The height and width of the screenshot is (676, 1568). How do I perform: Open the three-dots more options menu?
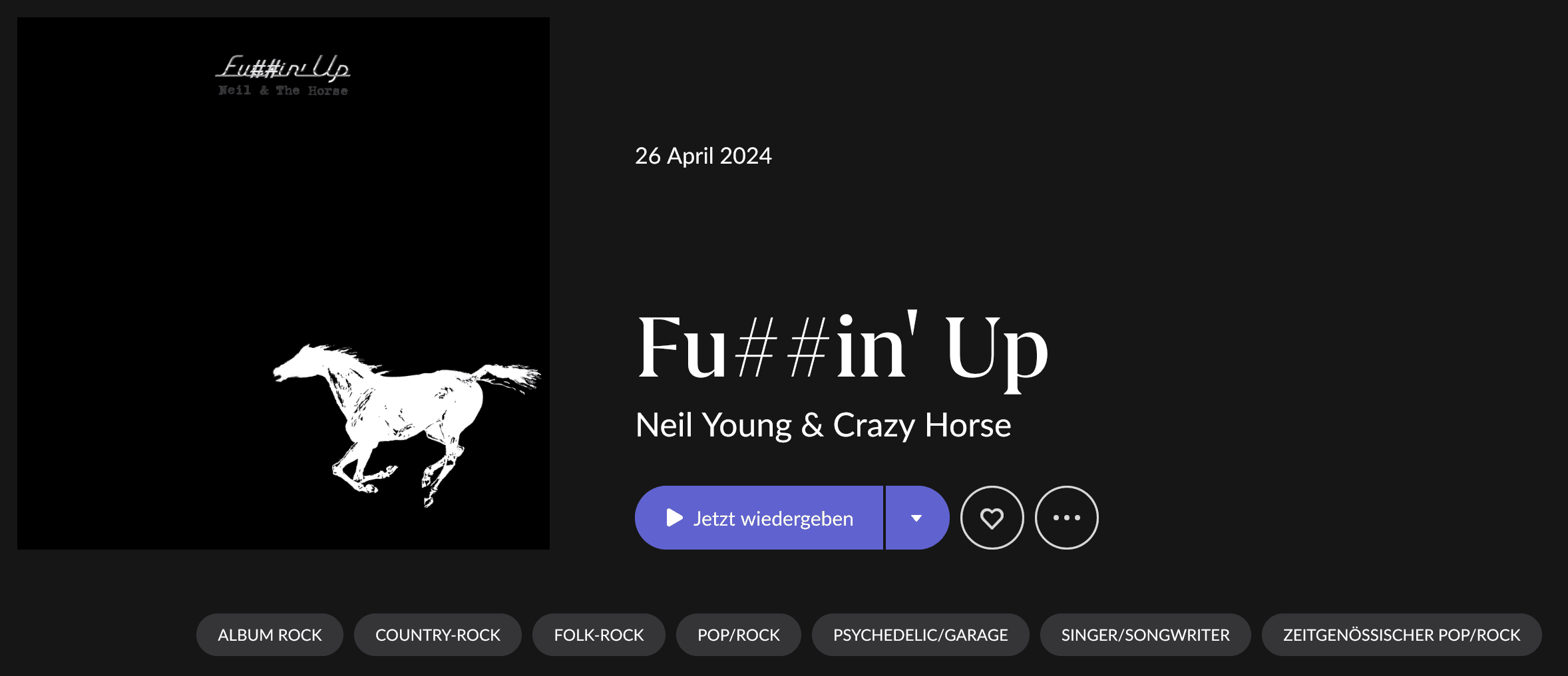click(x=1066, y=518)
